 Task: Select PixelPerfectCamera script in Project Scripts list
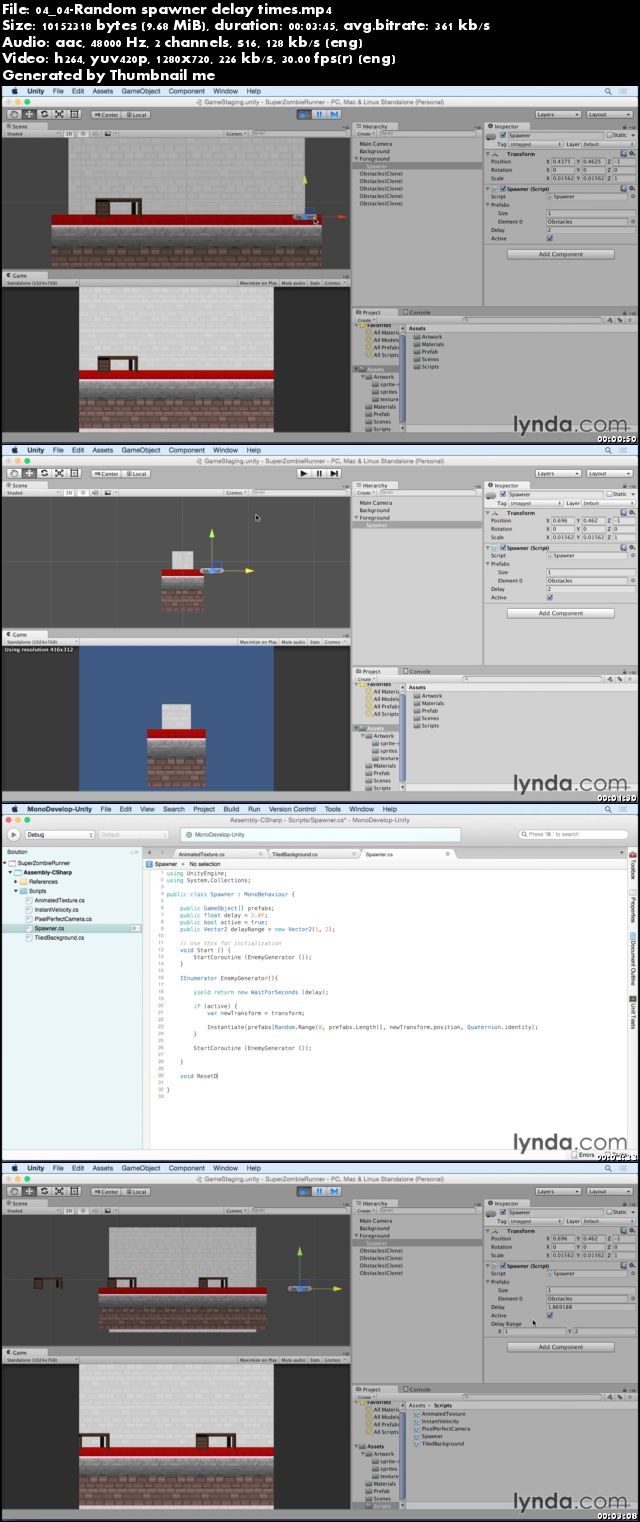click(x=446, y=1428)
